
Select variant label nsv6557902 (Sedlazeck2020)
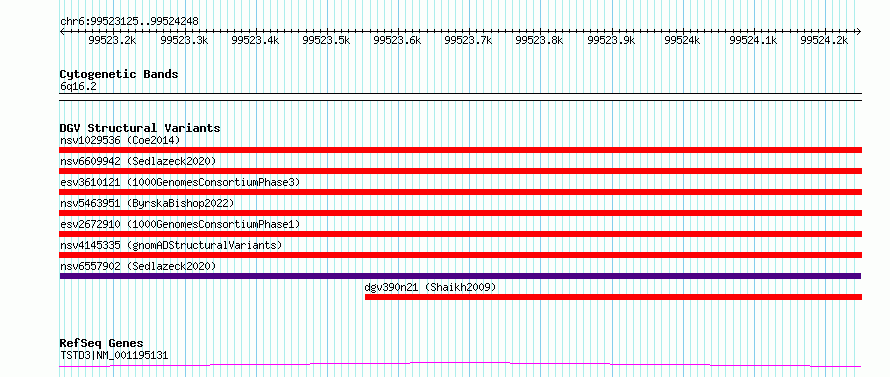pyautogui.click(x=138, y=266)
